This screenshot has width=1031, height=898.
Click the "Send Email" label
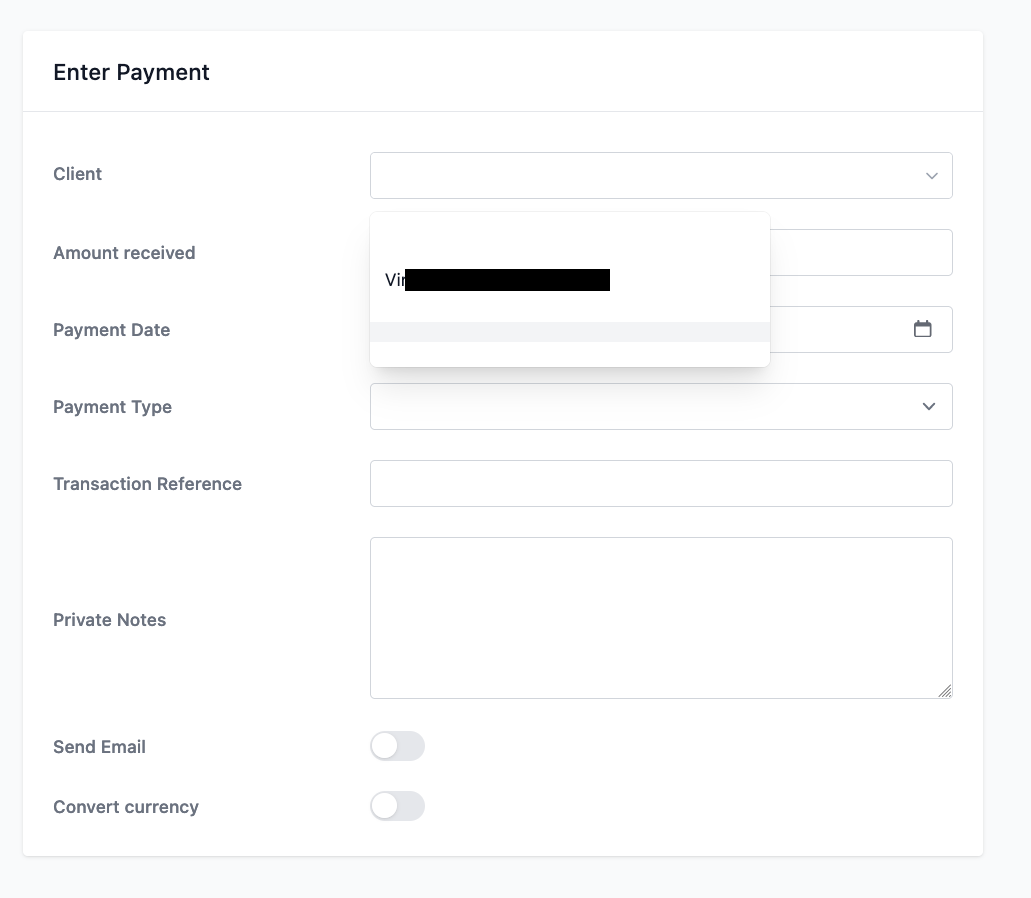(99, 747)
